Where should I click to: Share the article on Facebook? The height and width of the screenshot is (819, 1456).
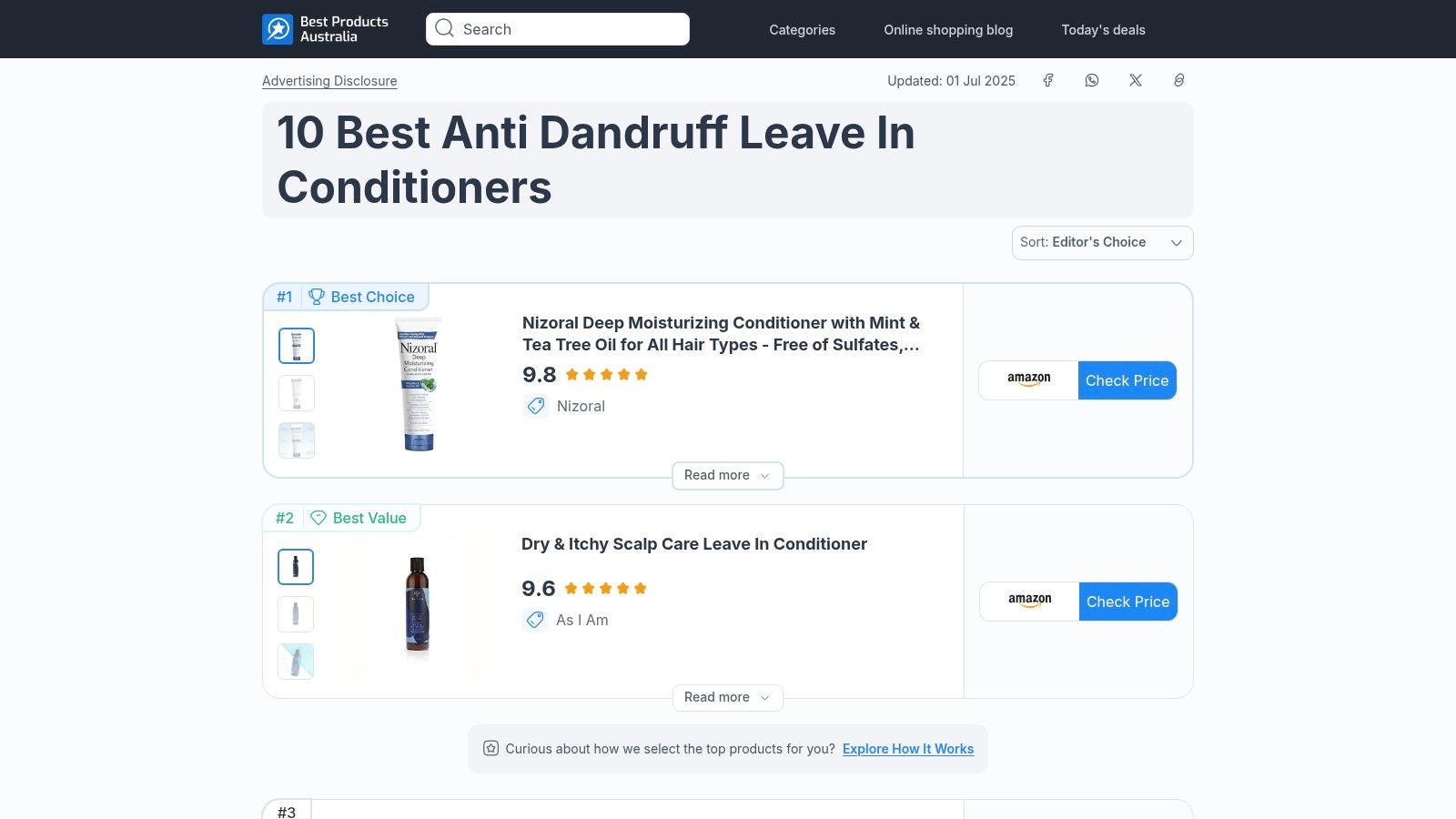click(x=1048, y=80)
